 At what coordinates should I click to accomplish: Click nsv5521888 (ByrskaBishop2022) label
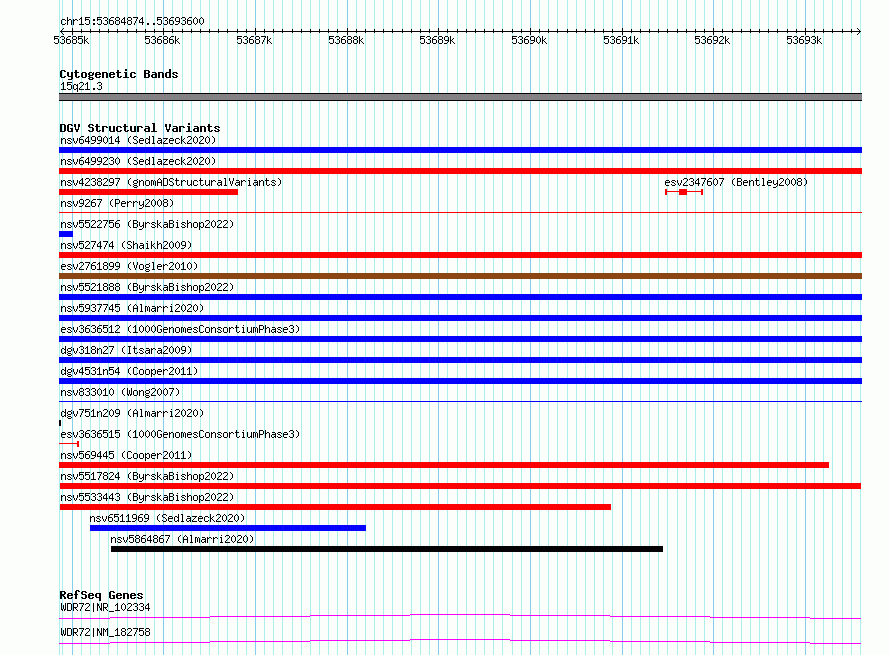pyautogui.click(x=147, y=287)
